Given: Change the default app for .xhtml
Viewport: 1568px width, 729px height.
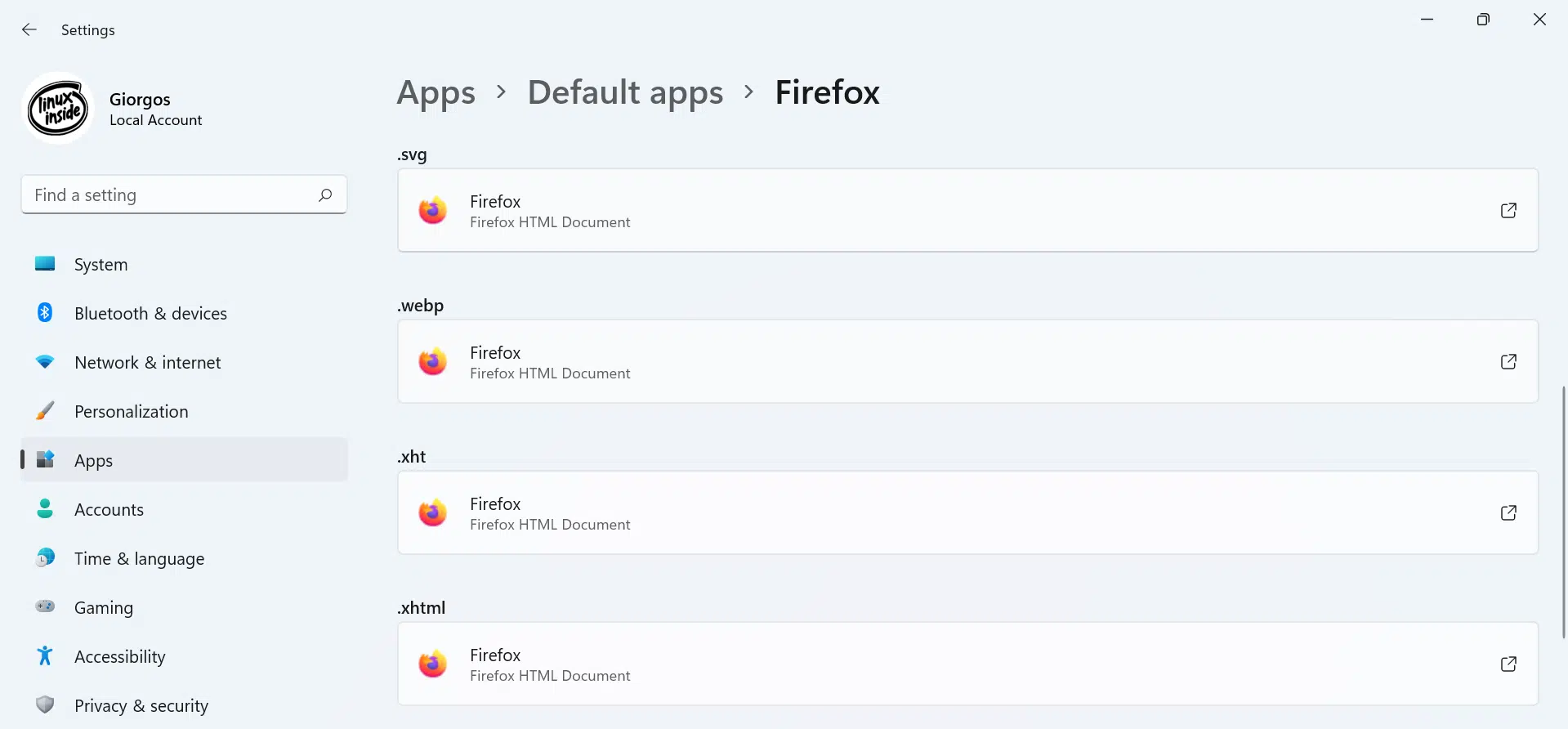Looking at the screenshot, I should click(967, 664).
